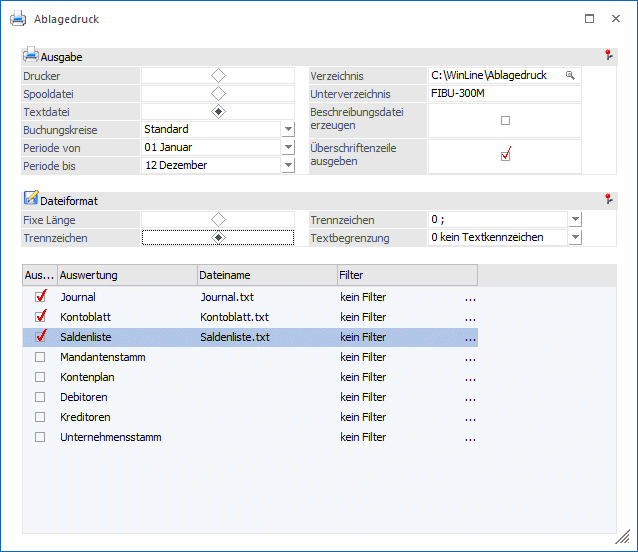Click the pin icon in Ausgabe header
638x552 pixels.
(607, 56)
